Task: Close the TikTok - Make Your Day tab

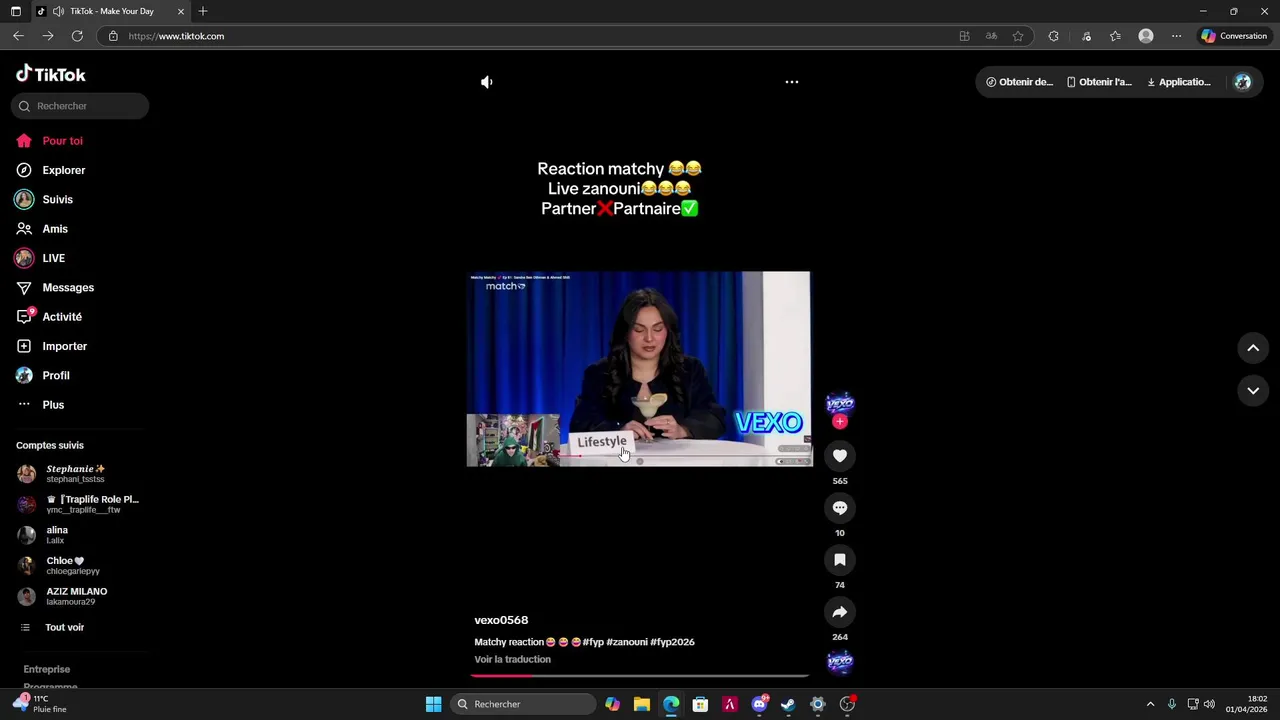Action: [181, 11]
